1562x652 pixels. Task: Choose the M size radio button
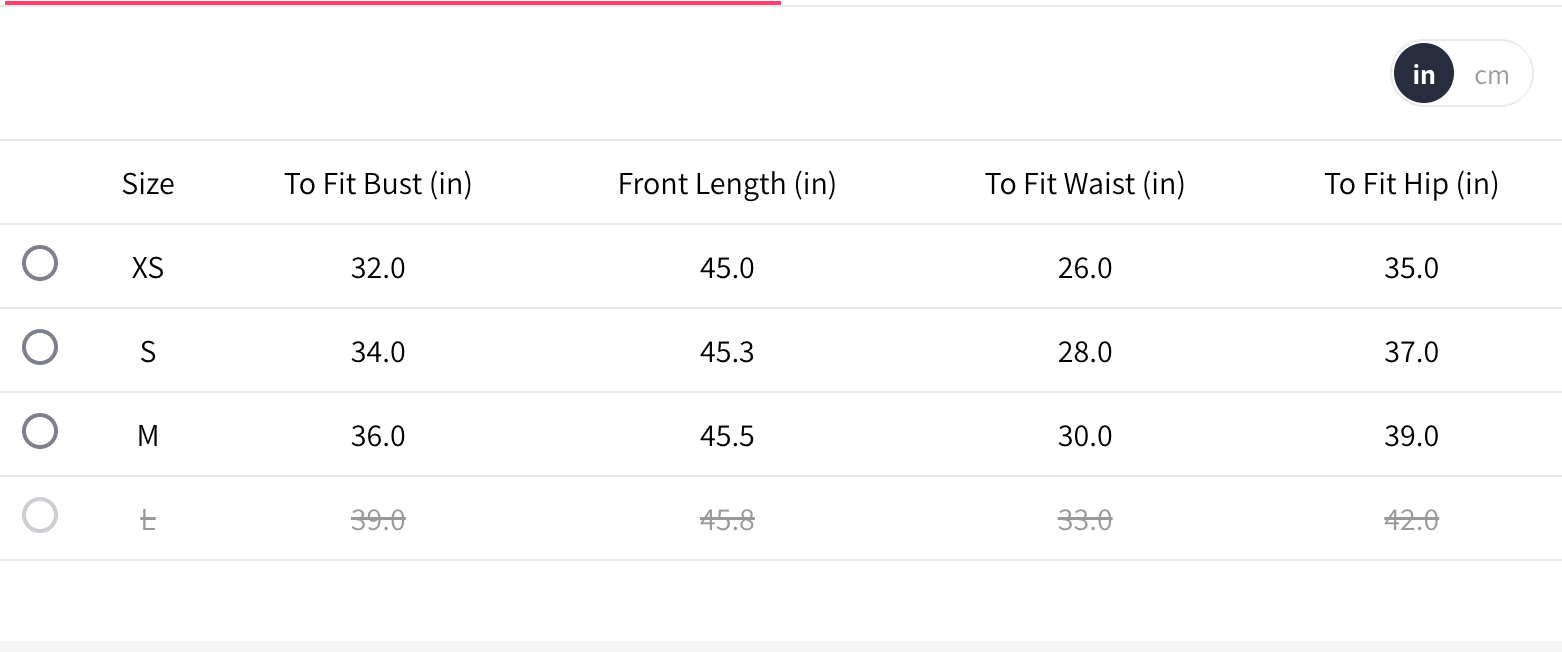40,432
